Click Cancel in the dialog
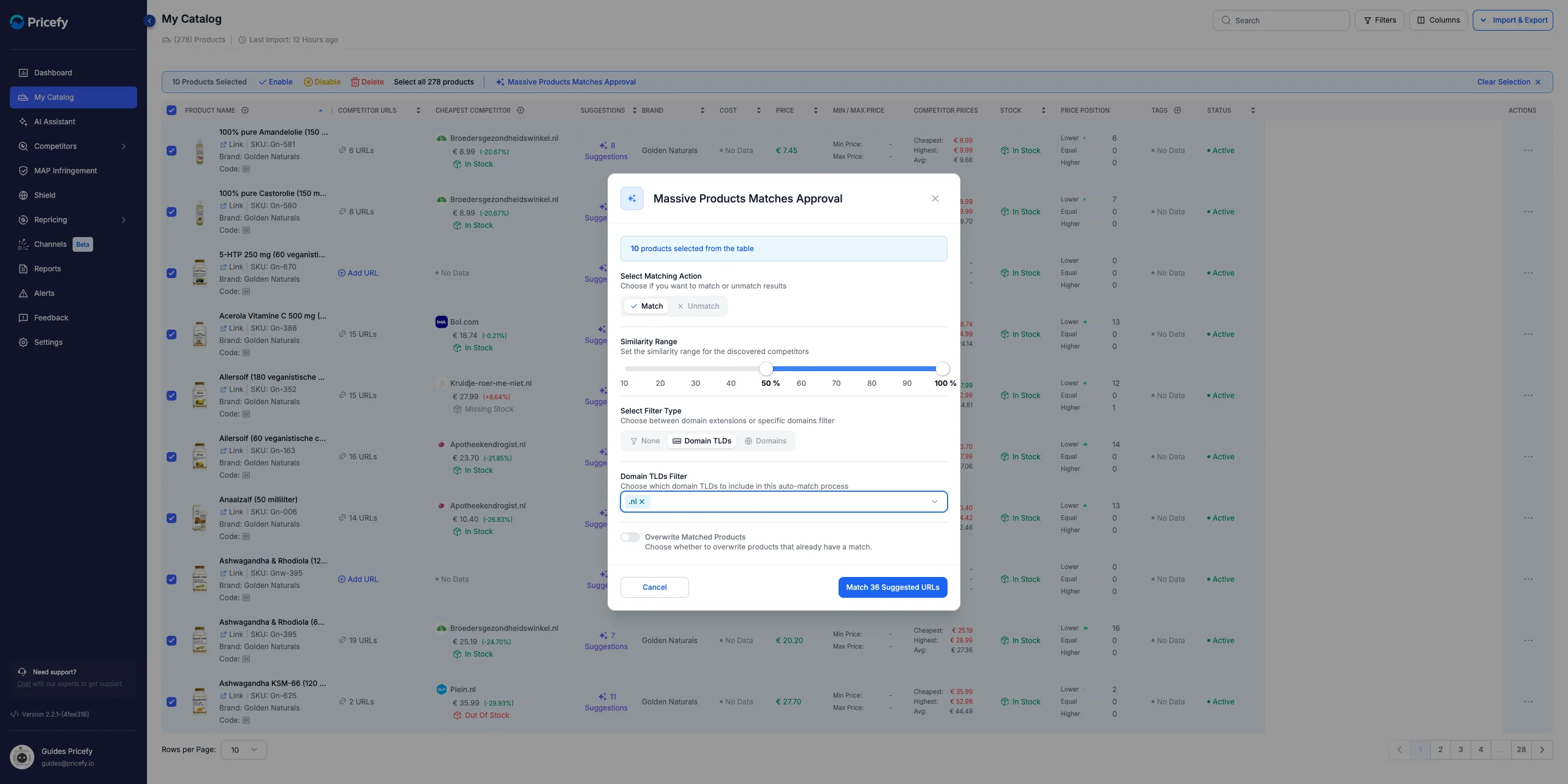This screenshot has height=784, width=1568. (655, 587)
